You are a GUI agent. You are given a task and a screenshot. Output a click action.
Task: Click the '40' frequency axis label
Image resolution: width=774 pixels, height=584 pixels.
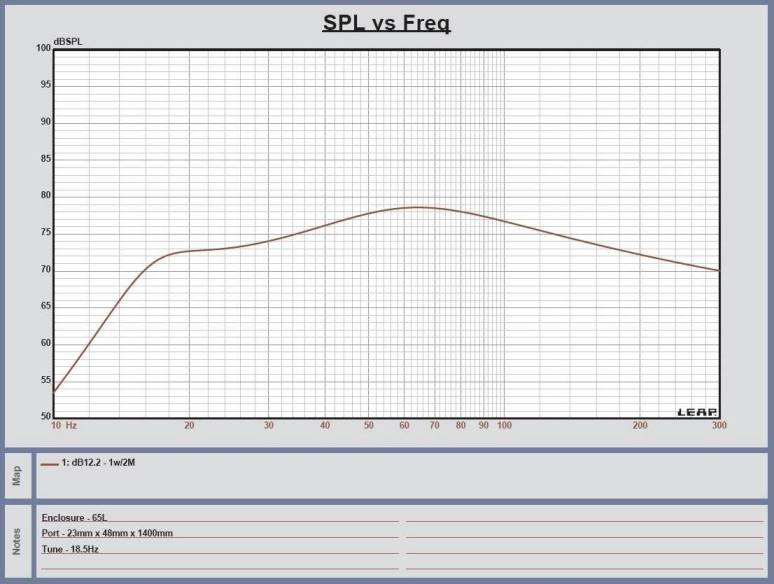coord(325,425)
